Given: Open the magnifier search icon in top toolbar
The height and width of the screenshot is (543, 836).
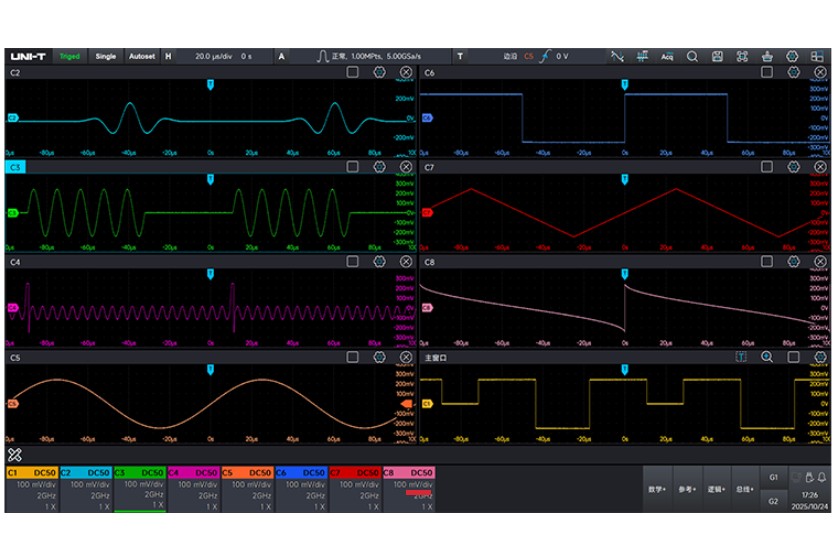Looking at the screenshot, I should tap(692, 57).
